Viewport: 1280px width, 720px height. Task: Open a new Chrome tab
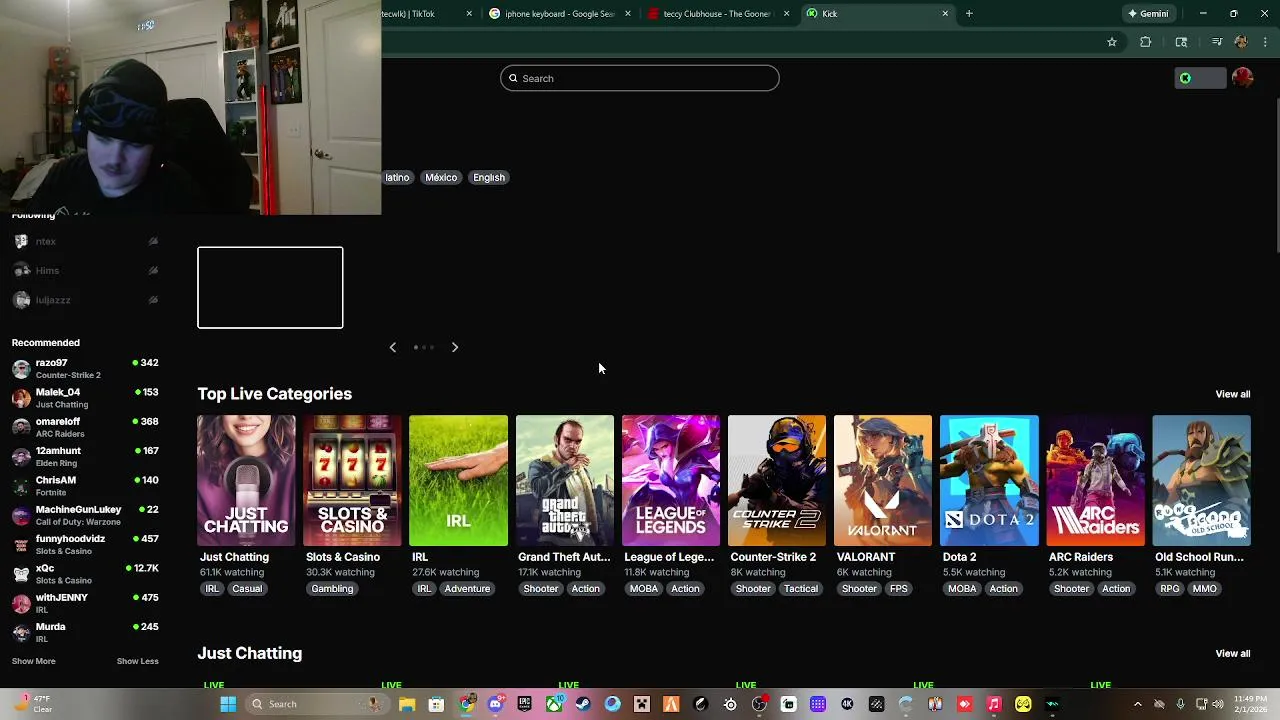969,14
